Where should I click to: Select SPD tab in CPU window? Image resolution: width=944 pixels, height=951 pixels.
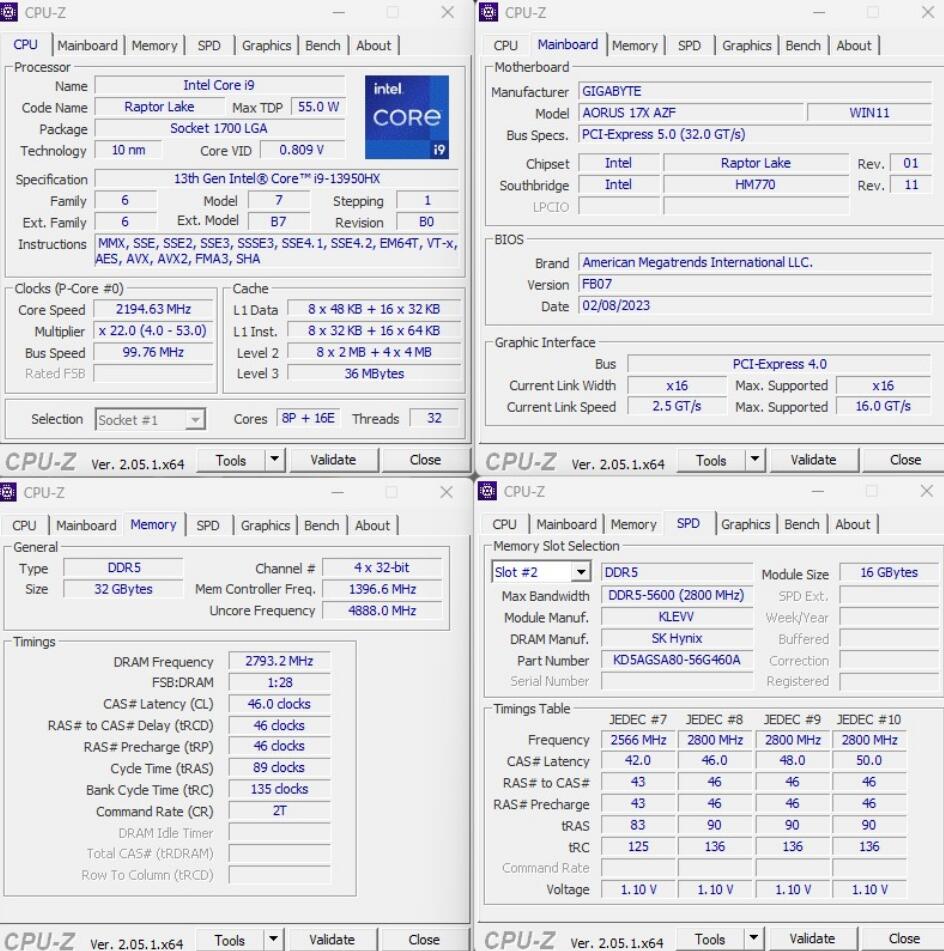(x=209, y=45)
